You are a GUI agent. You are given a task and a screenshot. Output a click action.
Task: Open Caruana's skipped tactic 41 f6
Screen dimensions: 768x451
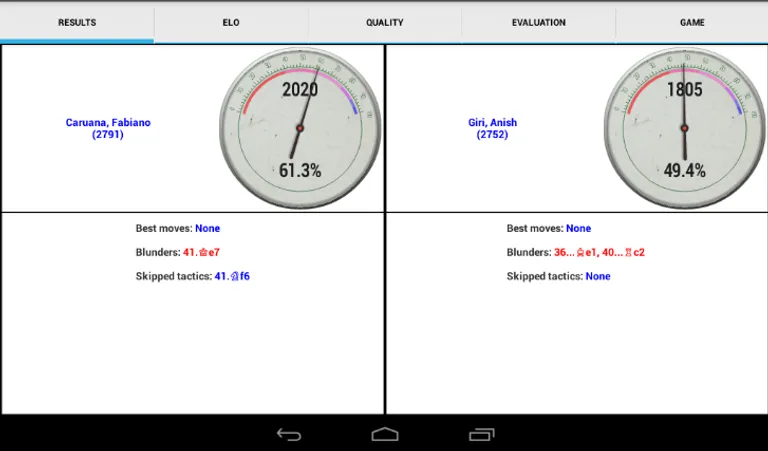click(x=232, y=276)
